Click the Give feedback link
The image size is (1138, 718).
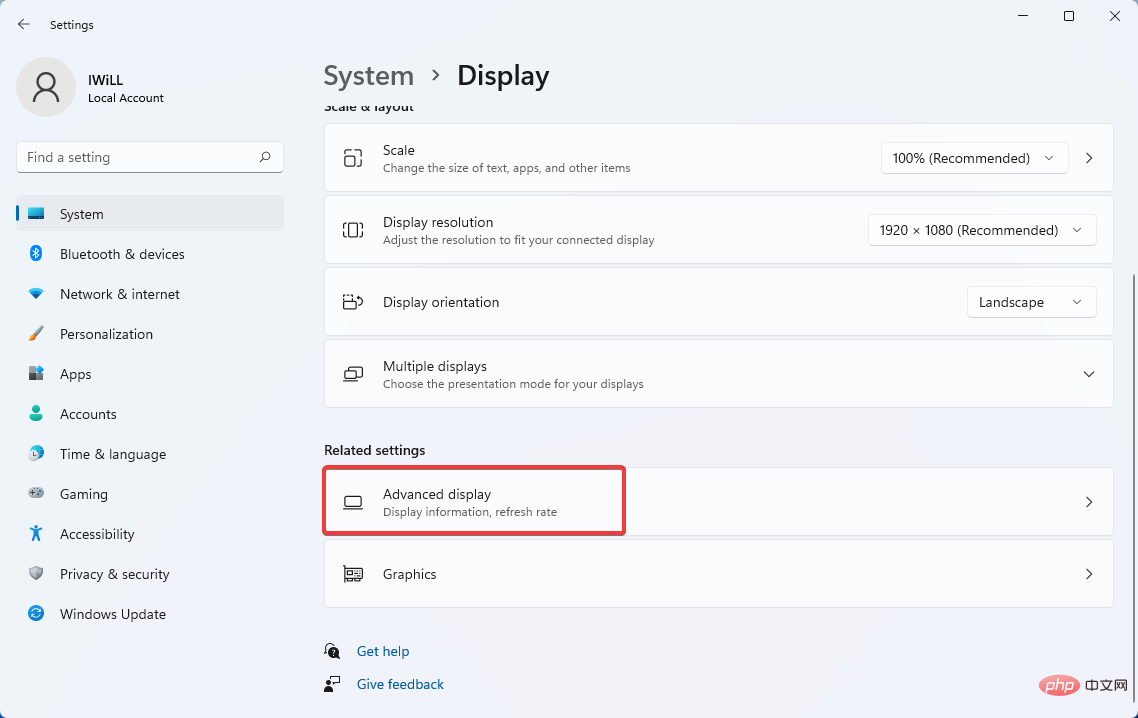400,684
